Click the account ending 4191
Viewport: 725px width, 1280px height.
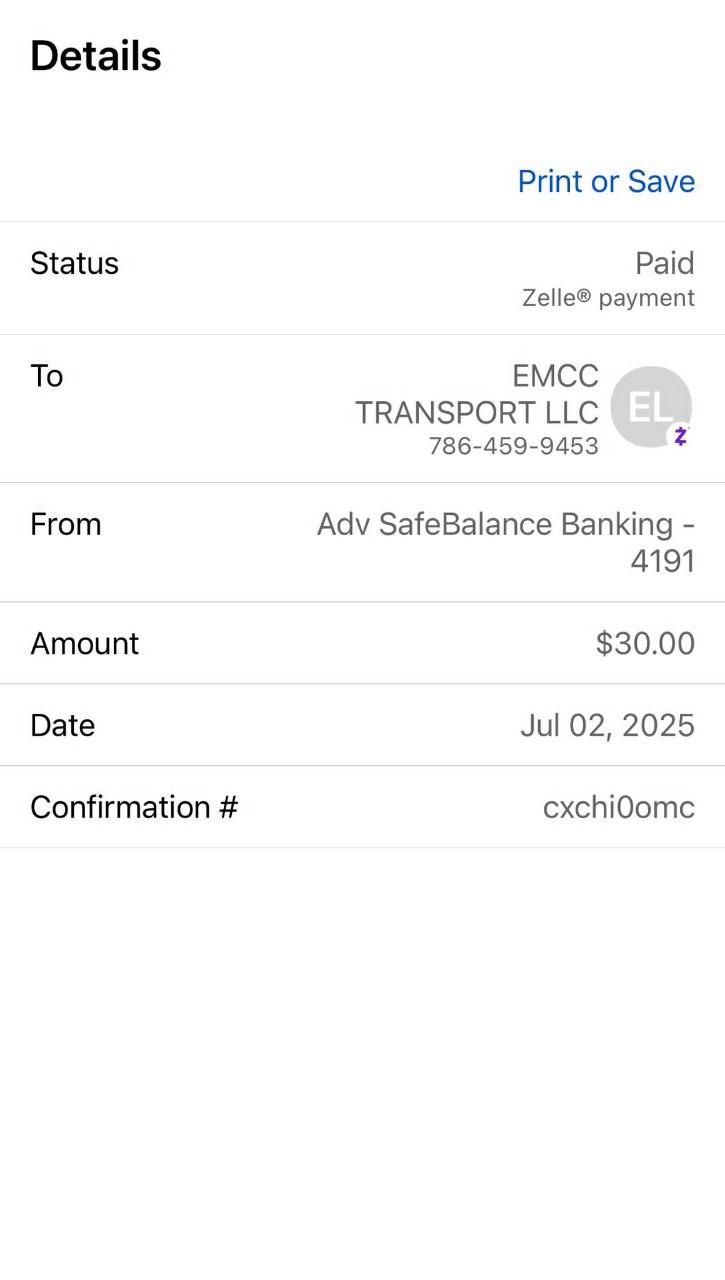(662, 561)
